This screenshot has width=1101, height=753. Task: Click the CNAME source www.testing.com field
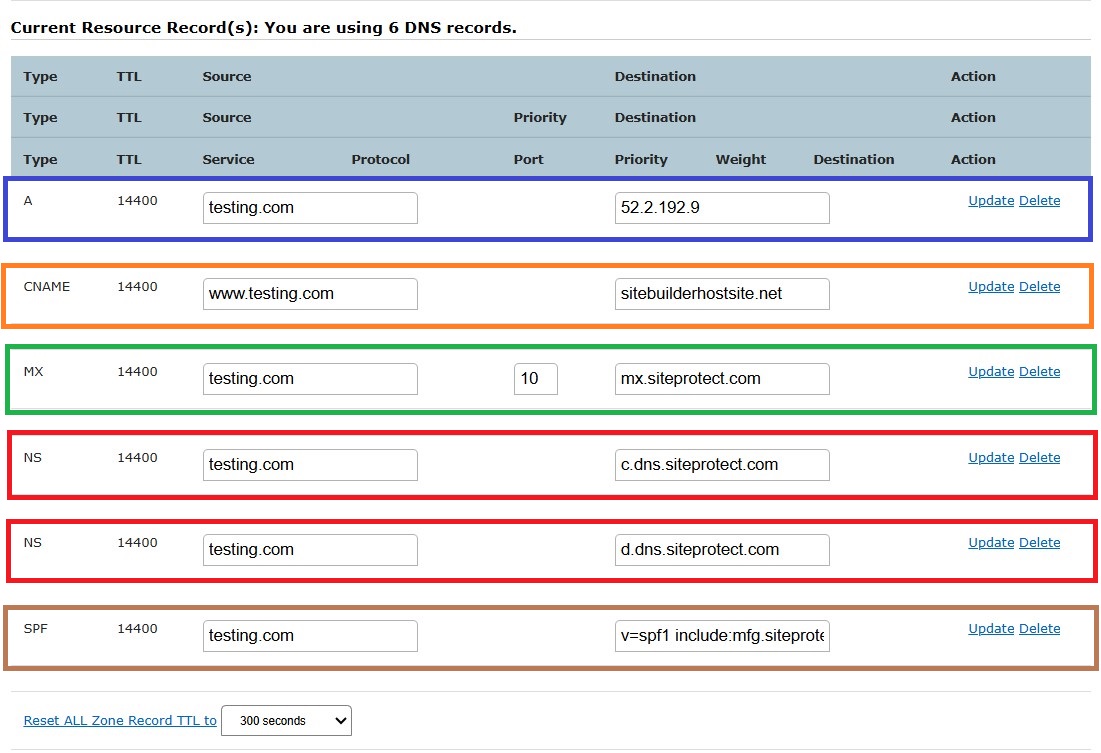pos(310,294)
